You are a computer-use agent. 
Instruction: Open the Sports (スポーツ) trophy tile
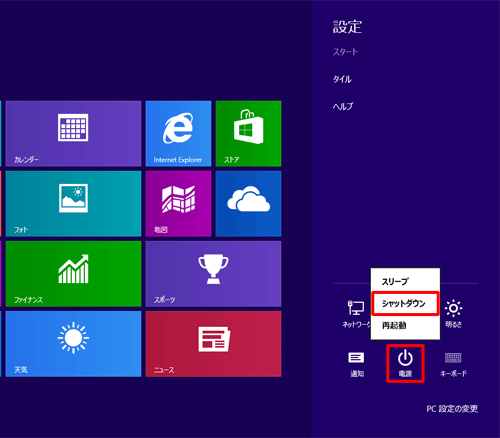(213, 274)
